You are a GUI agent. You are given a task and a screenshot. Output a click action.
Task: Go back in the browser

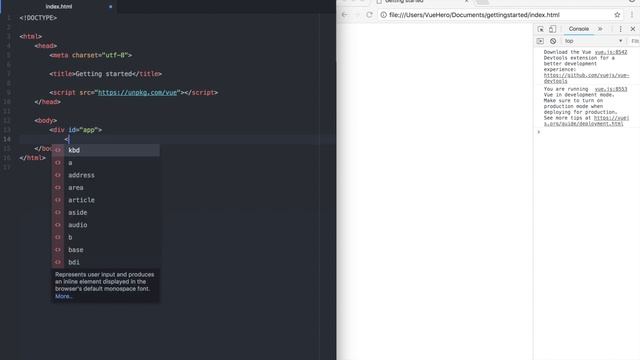tap(345, 15)
